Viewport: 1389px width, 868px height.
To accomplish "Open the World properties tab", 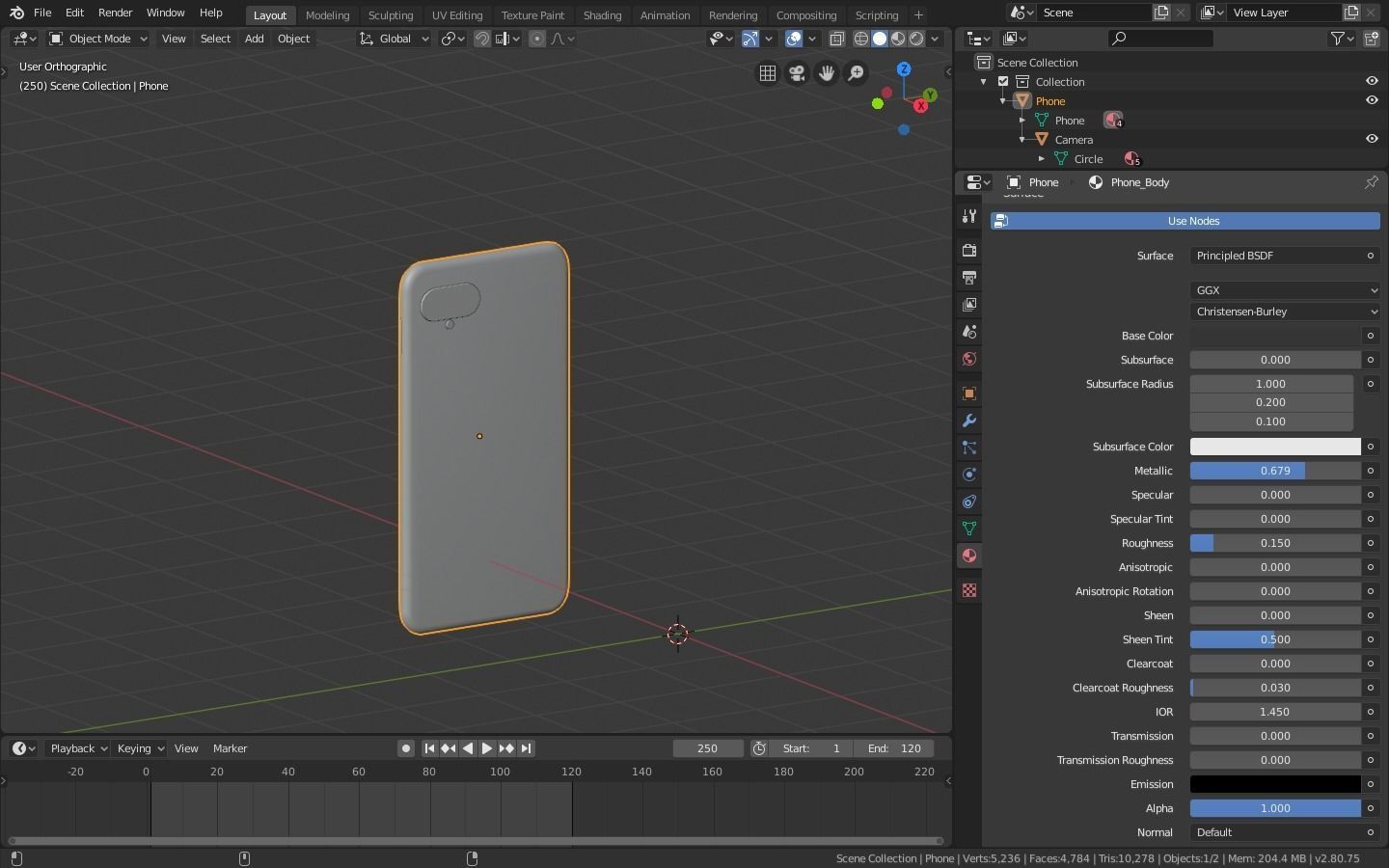I will [x=969, y=359].
